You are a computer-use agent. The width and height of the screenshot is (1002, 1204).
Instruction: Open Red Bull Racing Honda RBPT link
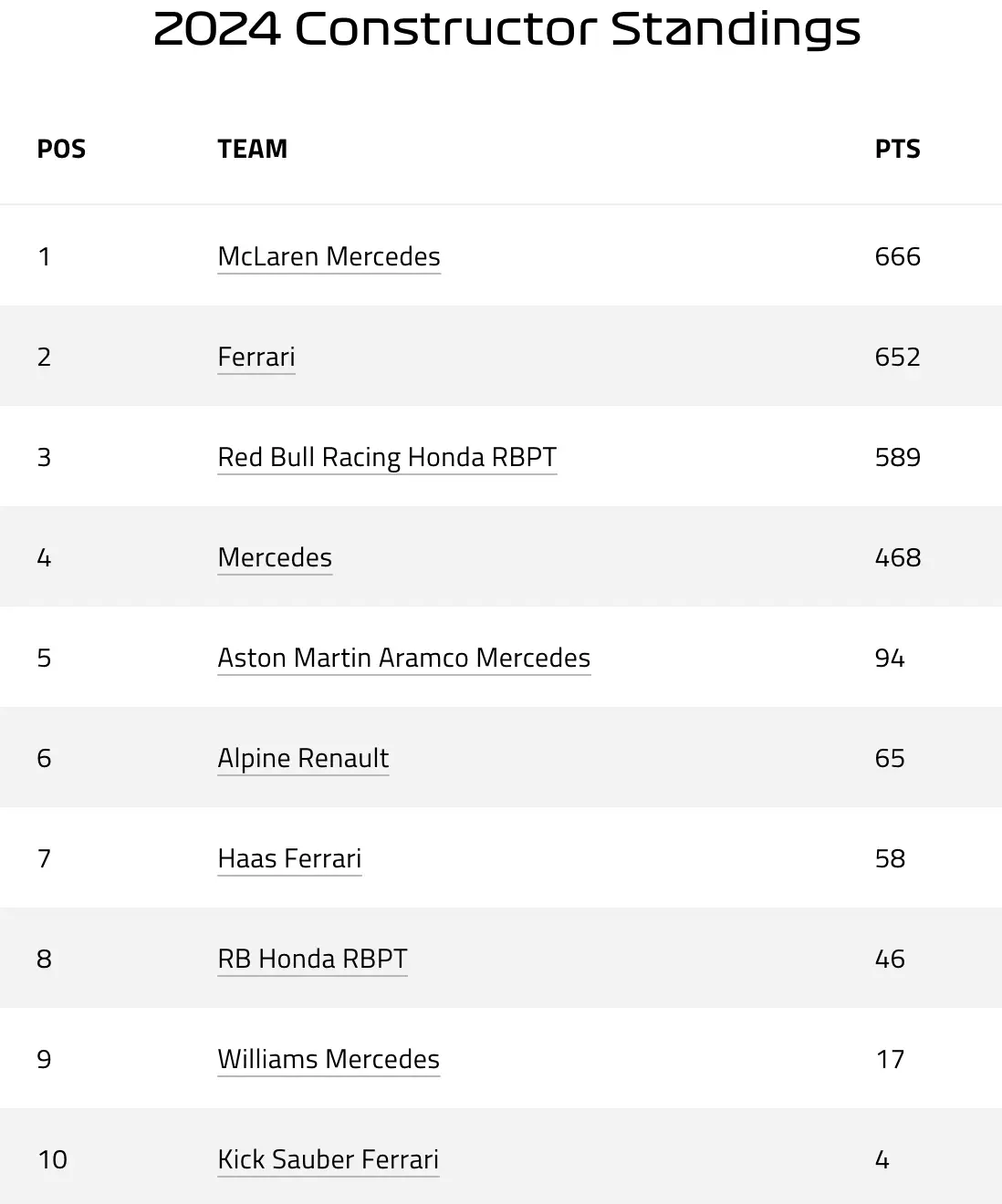point(387,457)
